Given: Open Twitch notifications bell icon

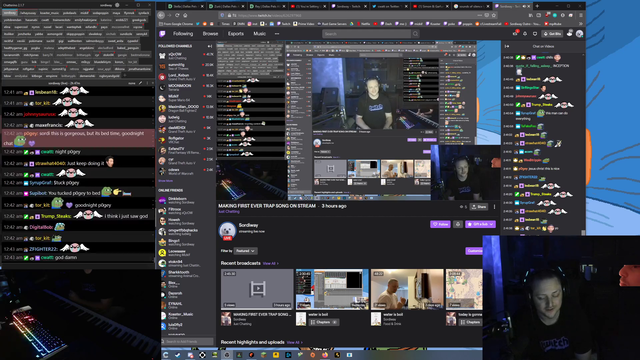Looking at the screenshot, I should click(525, 34).
